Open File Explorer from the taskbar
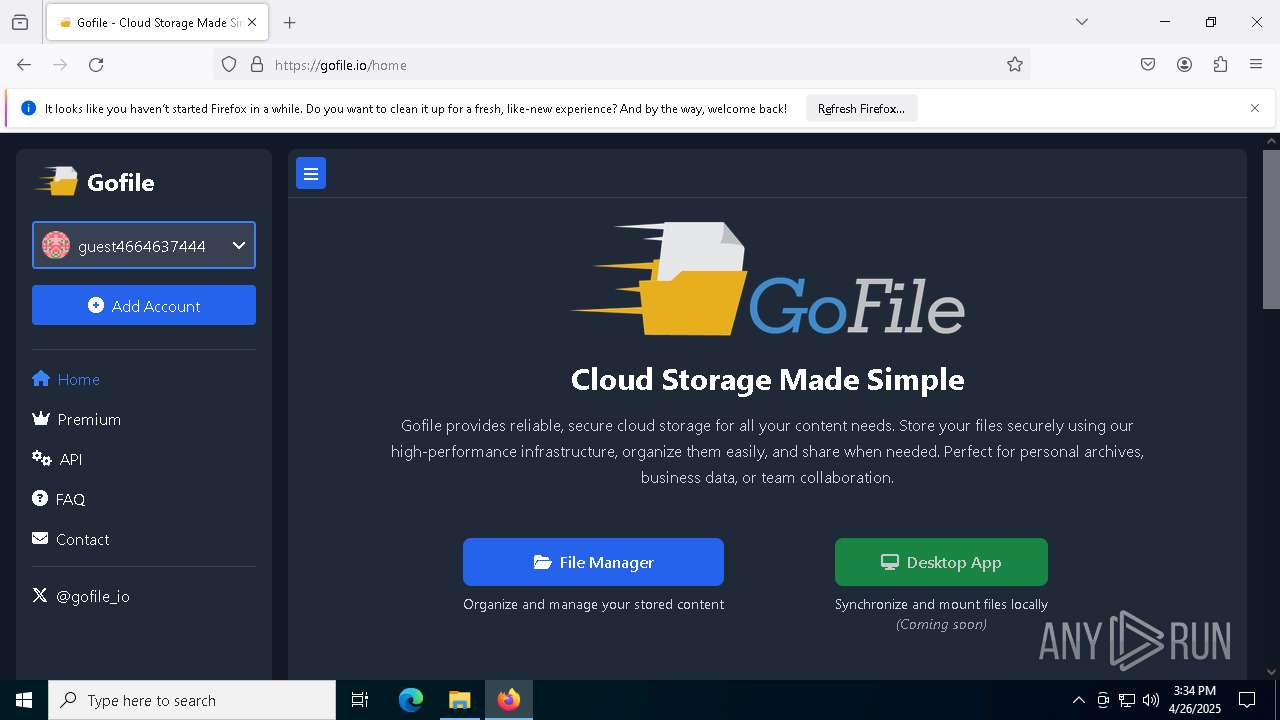This screenshot has width=1280, height=720. coord(459,700)
